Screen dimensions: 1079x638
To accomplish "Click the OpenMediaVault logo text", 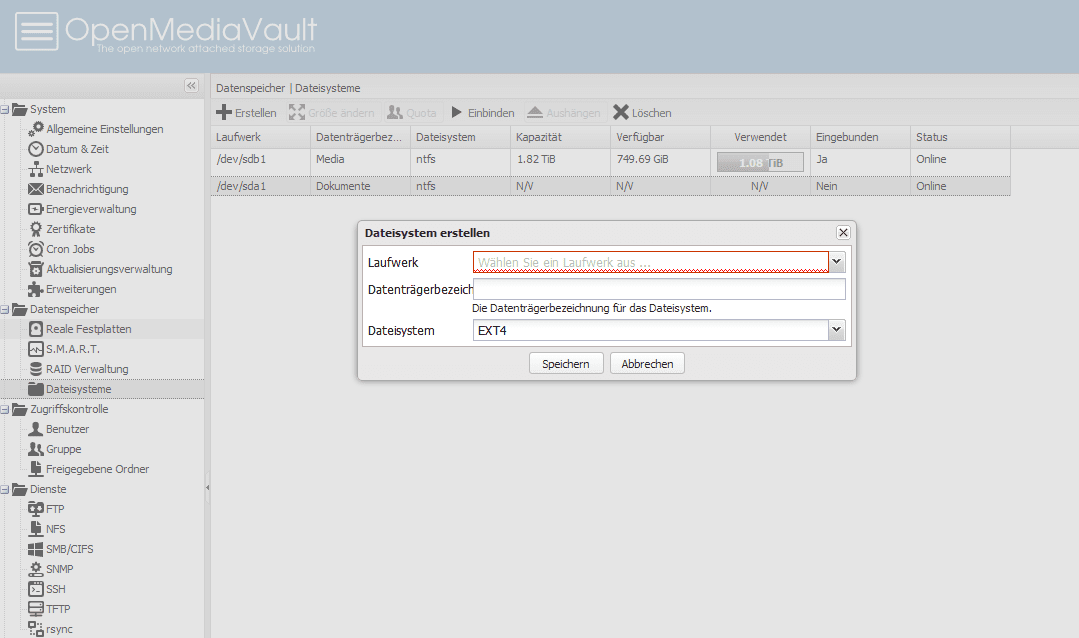I will (191, 32).
